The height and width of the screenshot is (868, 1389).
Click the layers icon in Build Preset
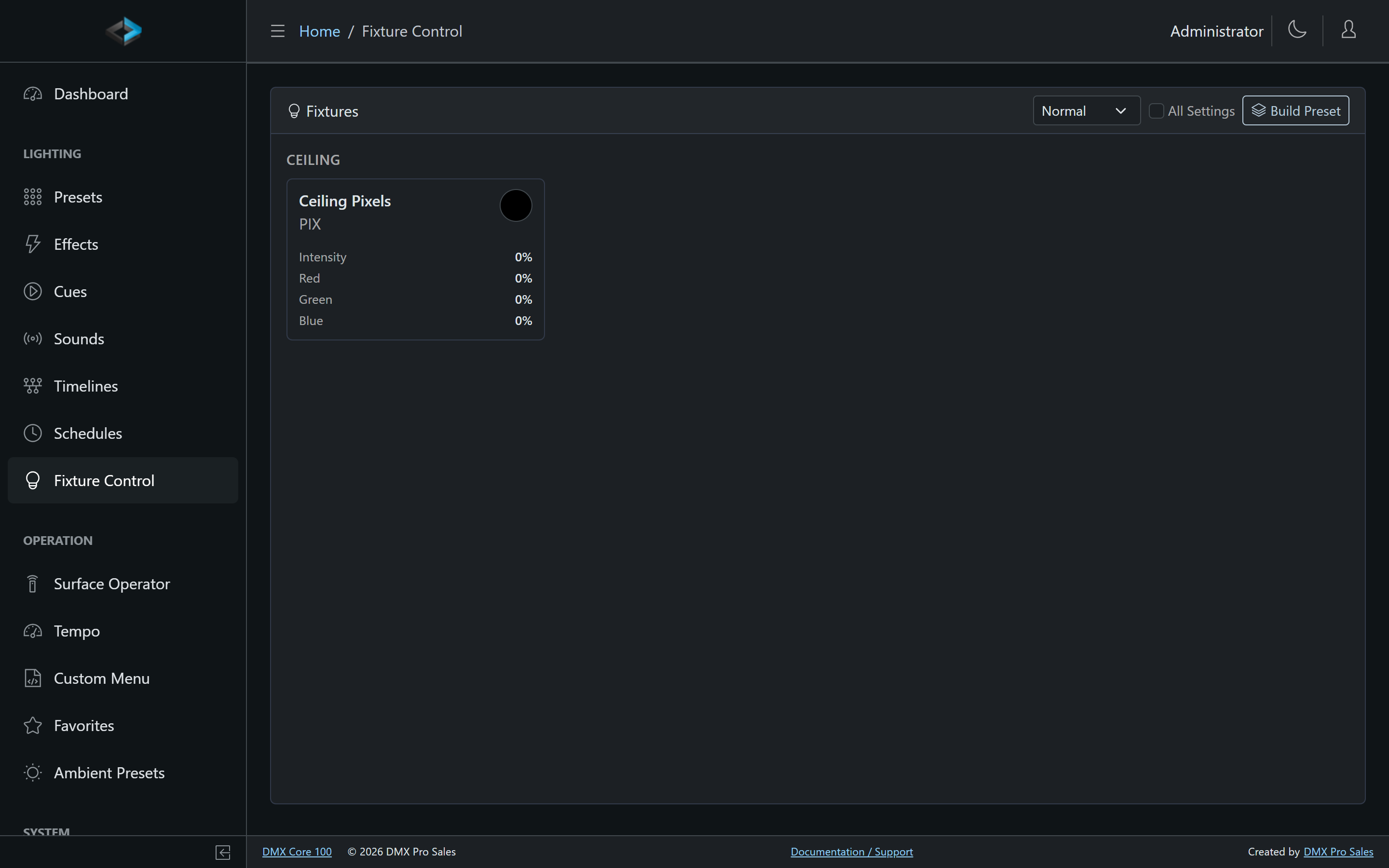click(1258, 111)
